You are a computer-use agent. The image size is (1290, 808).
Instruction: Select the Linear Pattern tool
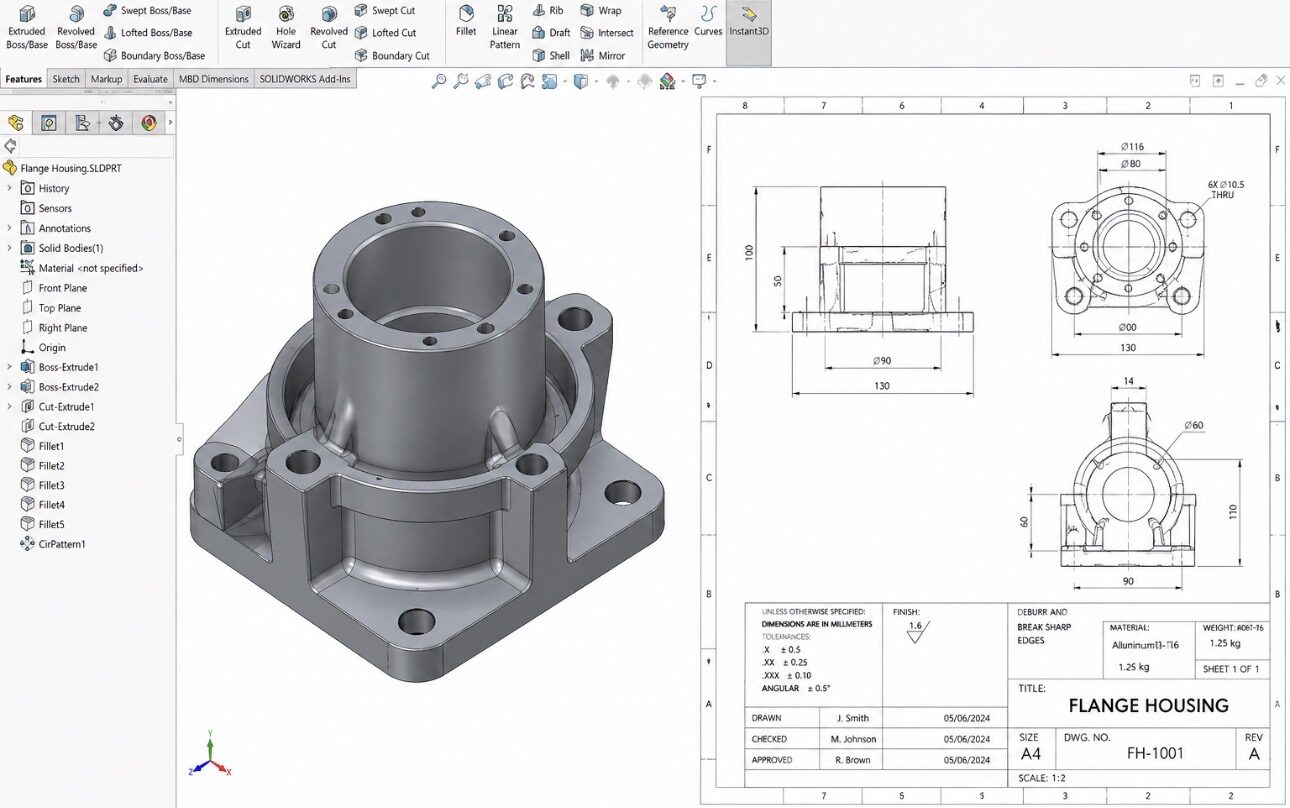point(505,27)
